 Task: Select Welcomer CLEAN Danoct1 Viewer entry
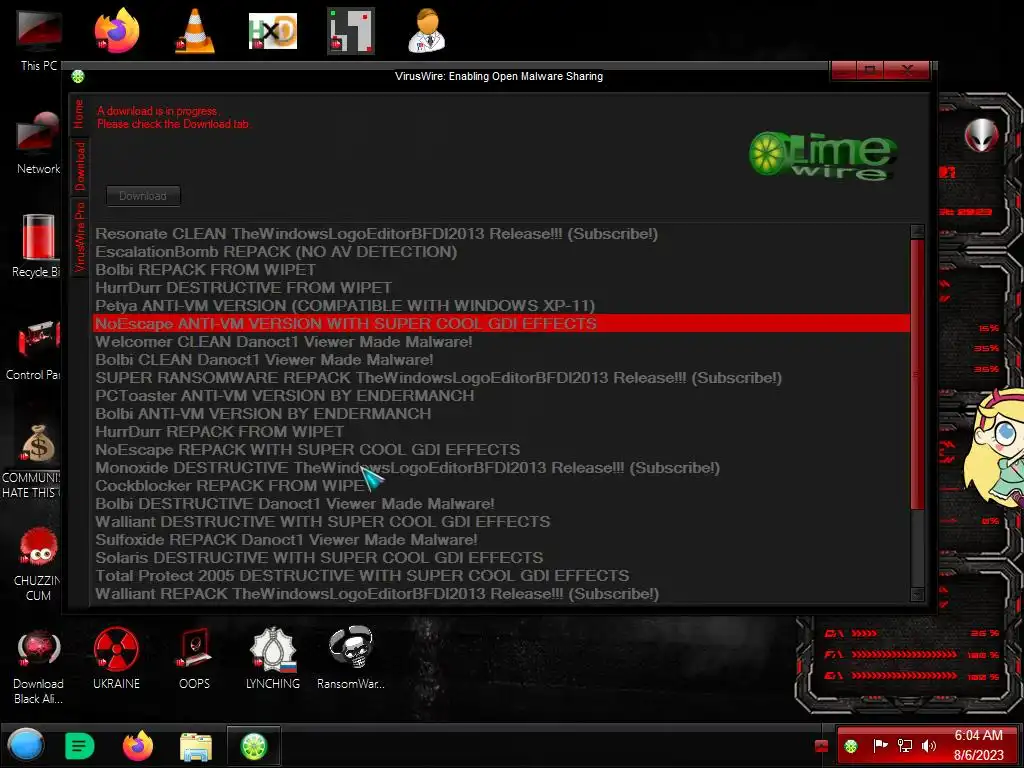[x=502, y=342]
